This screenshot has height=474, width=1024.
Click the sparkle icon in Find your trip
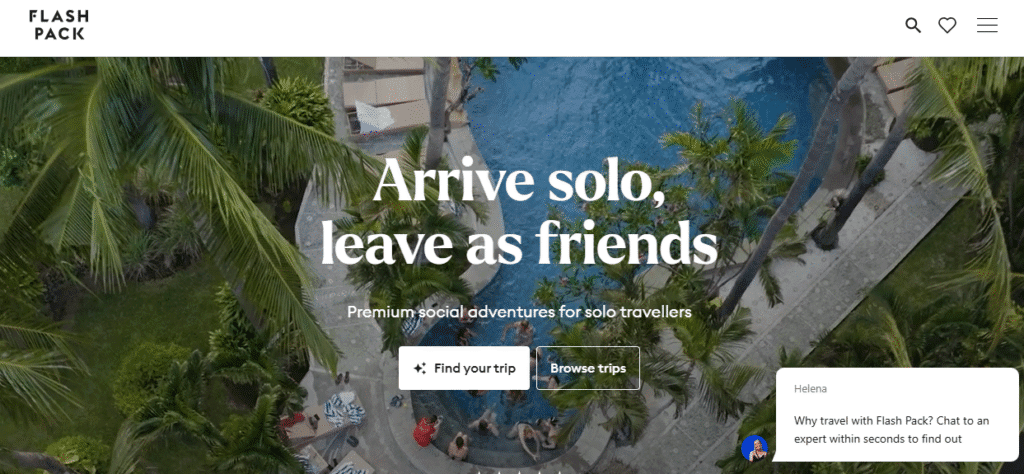point(420,368)
